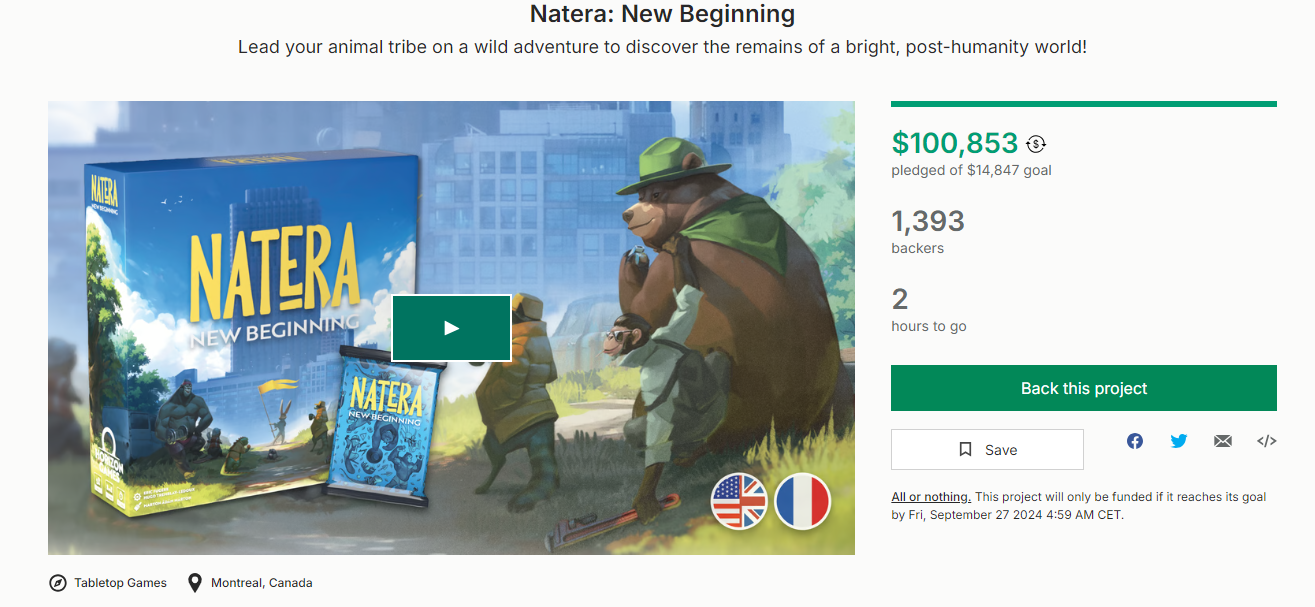Viewport: 1315px width, 607px height.
Task: Click the green funding progress bar
Action: click(x=1083, y=104)
